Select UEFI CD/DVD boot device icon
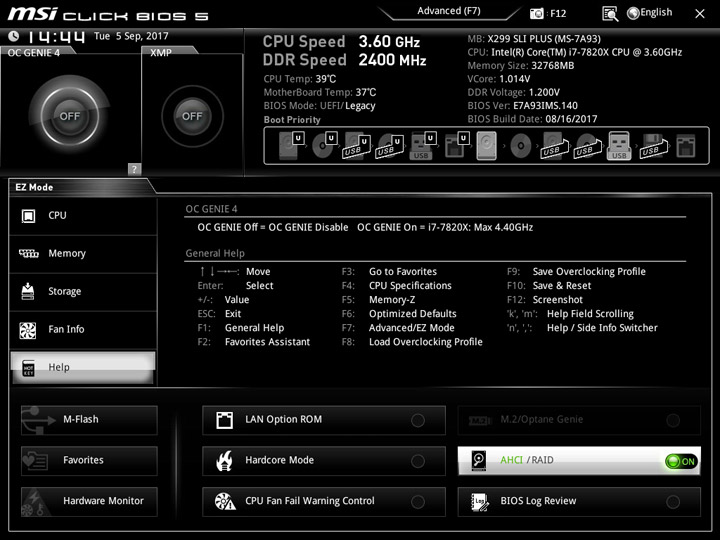Image resolution: width=720 pixels, height=540 pixels. coord(324,145)
